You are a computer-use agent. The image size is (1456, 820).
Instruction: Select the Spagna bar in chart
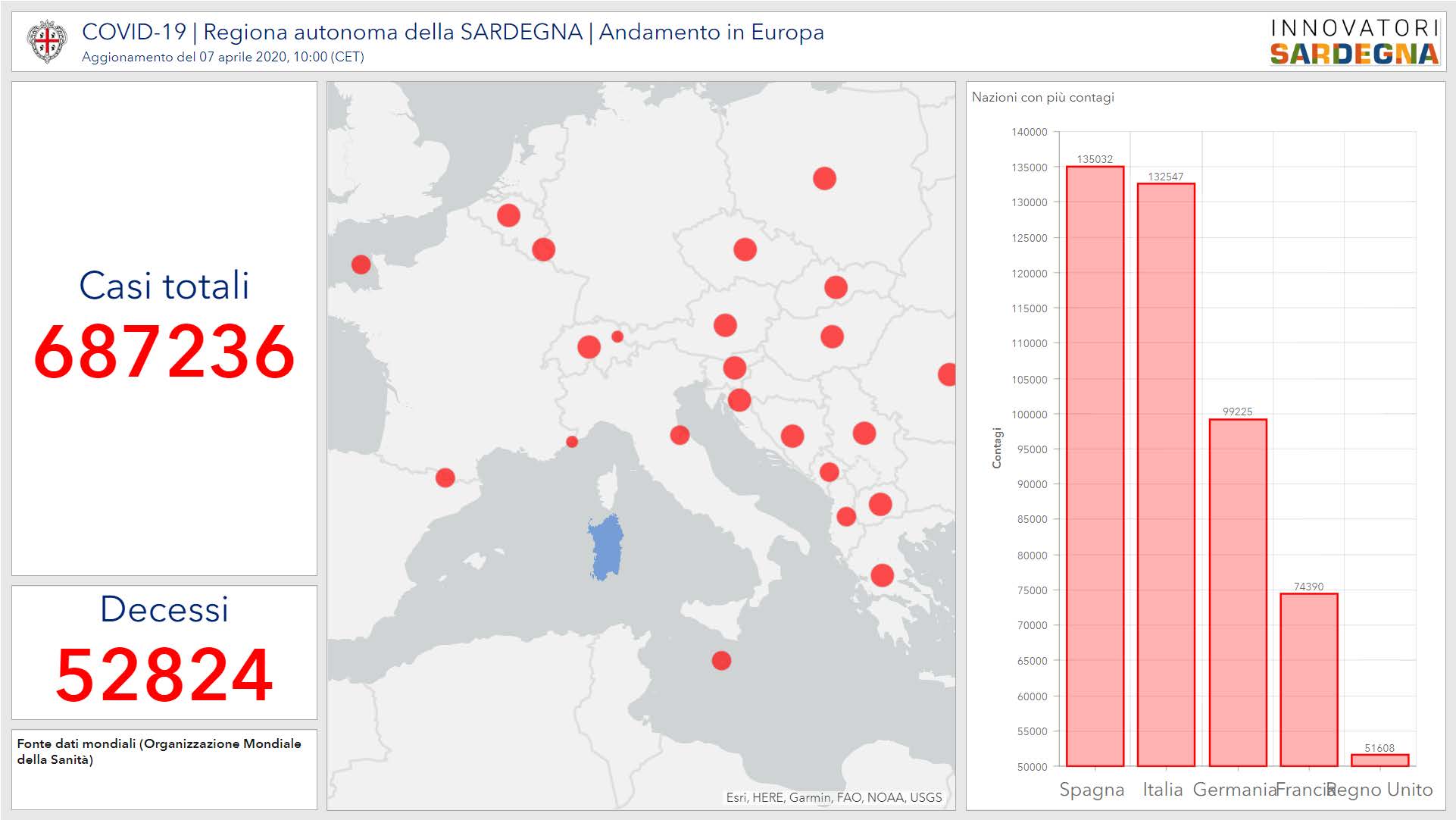pyautogui.click(x=1094, y=466)
